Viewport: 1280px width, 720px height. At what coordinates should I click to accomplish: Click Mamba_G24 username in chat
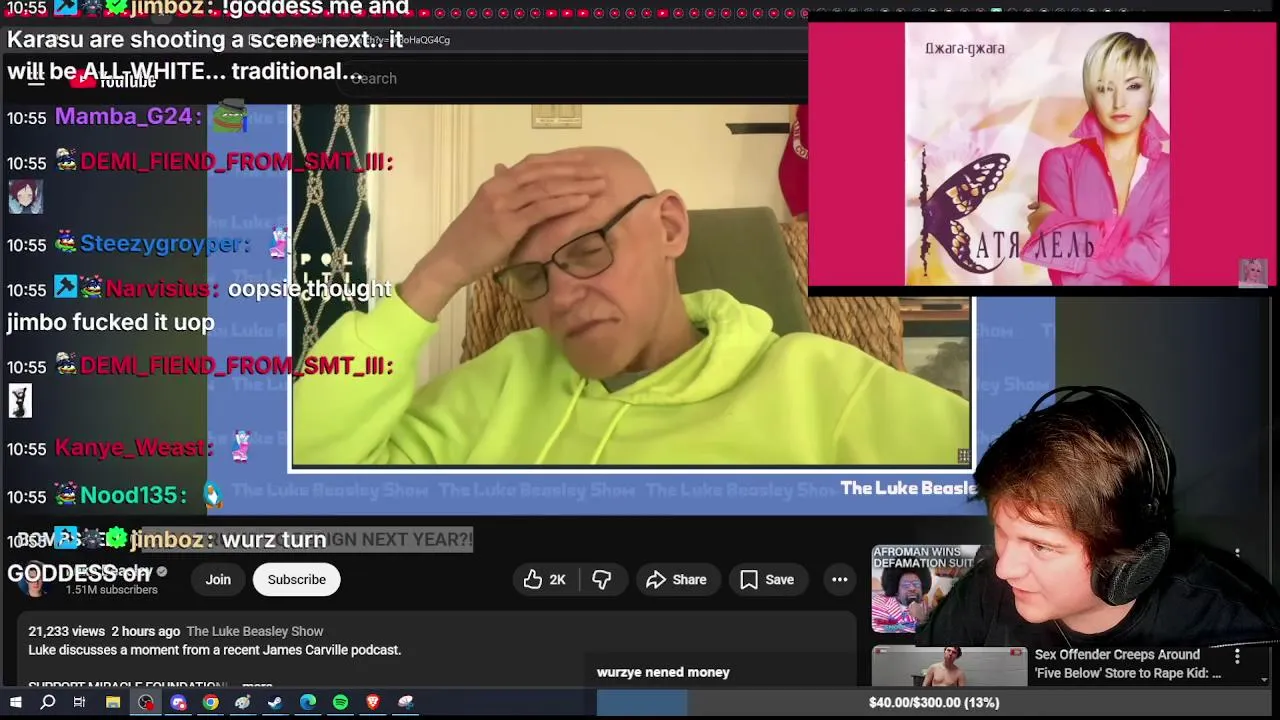(123, 116)
